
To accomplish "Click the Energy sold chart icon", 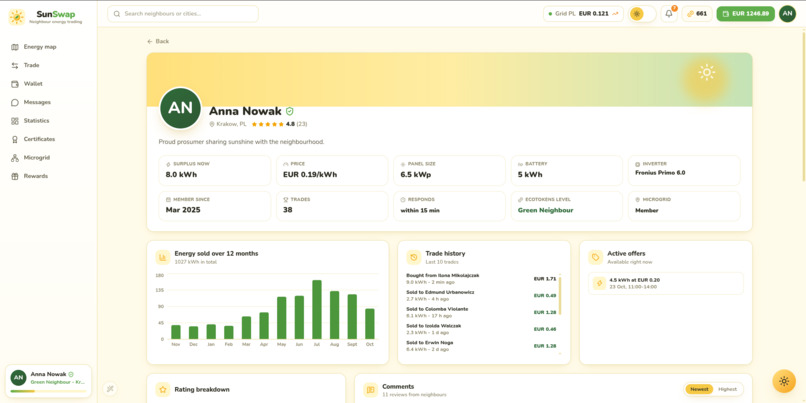I will (163, 257).
